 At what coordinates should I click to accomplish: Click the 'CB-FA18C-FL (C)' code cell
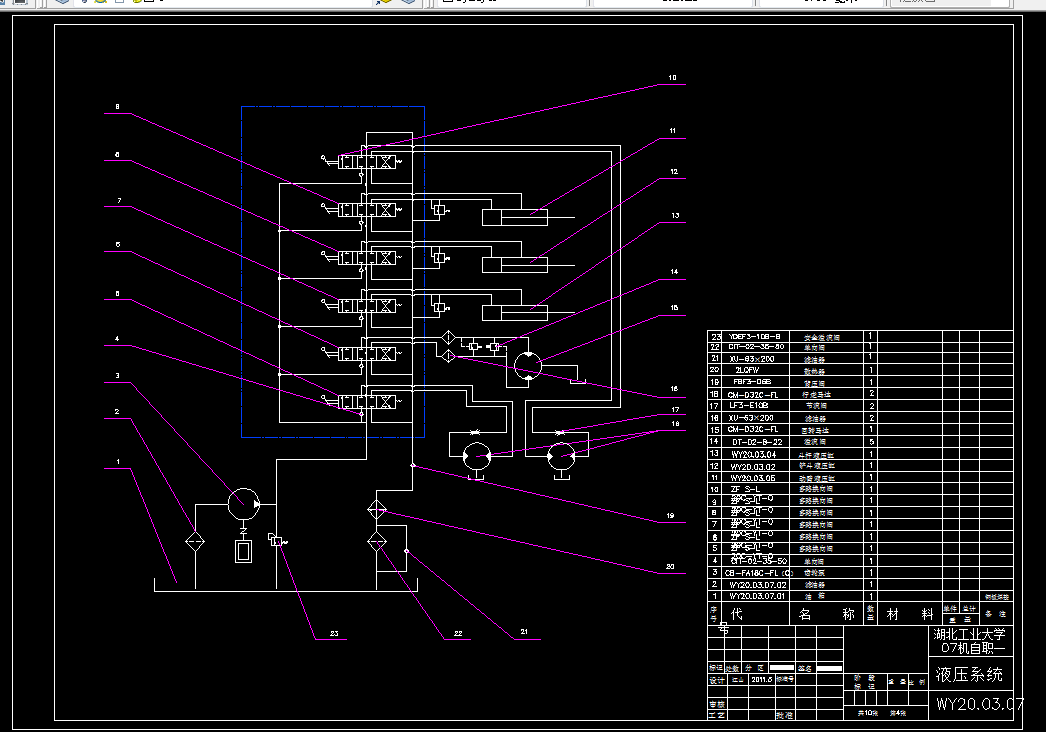point(758,573)
